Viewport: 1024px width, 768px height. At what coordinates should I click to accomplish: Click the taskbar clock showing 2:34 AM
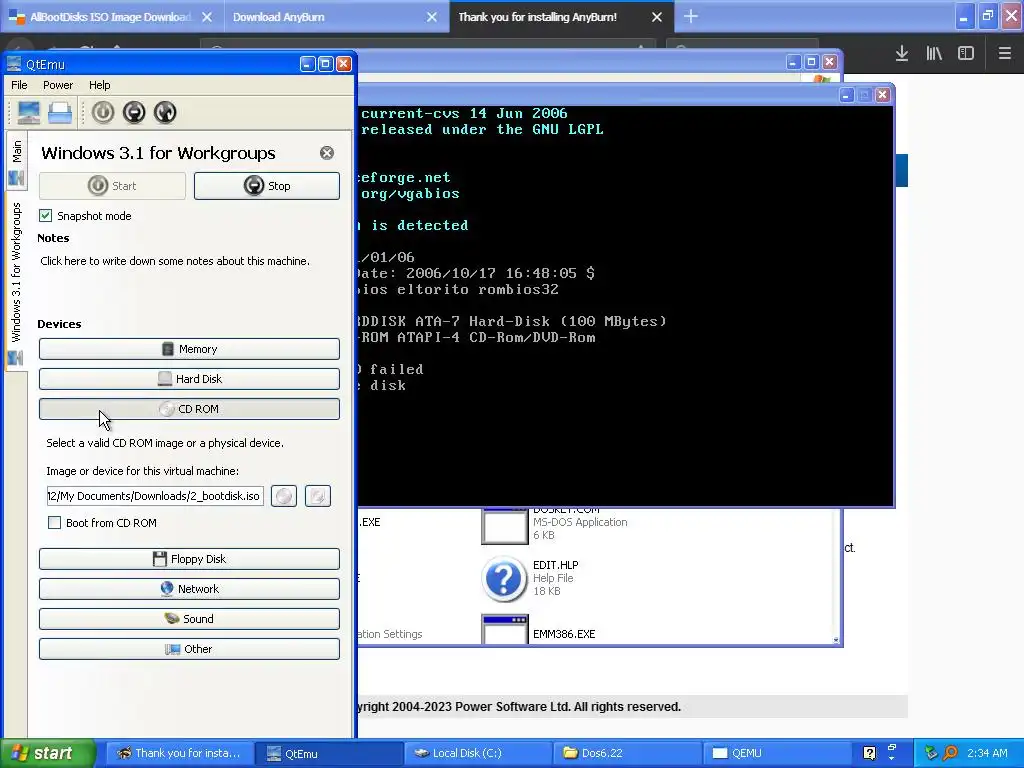point(987,754)
